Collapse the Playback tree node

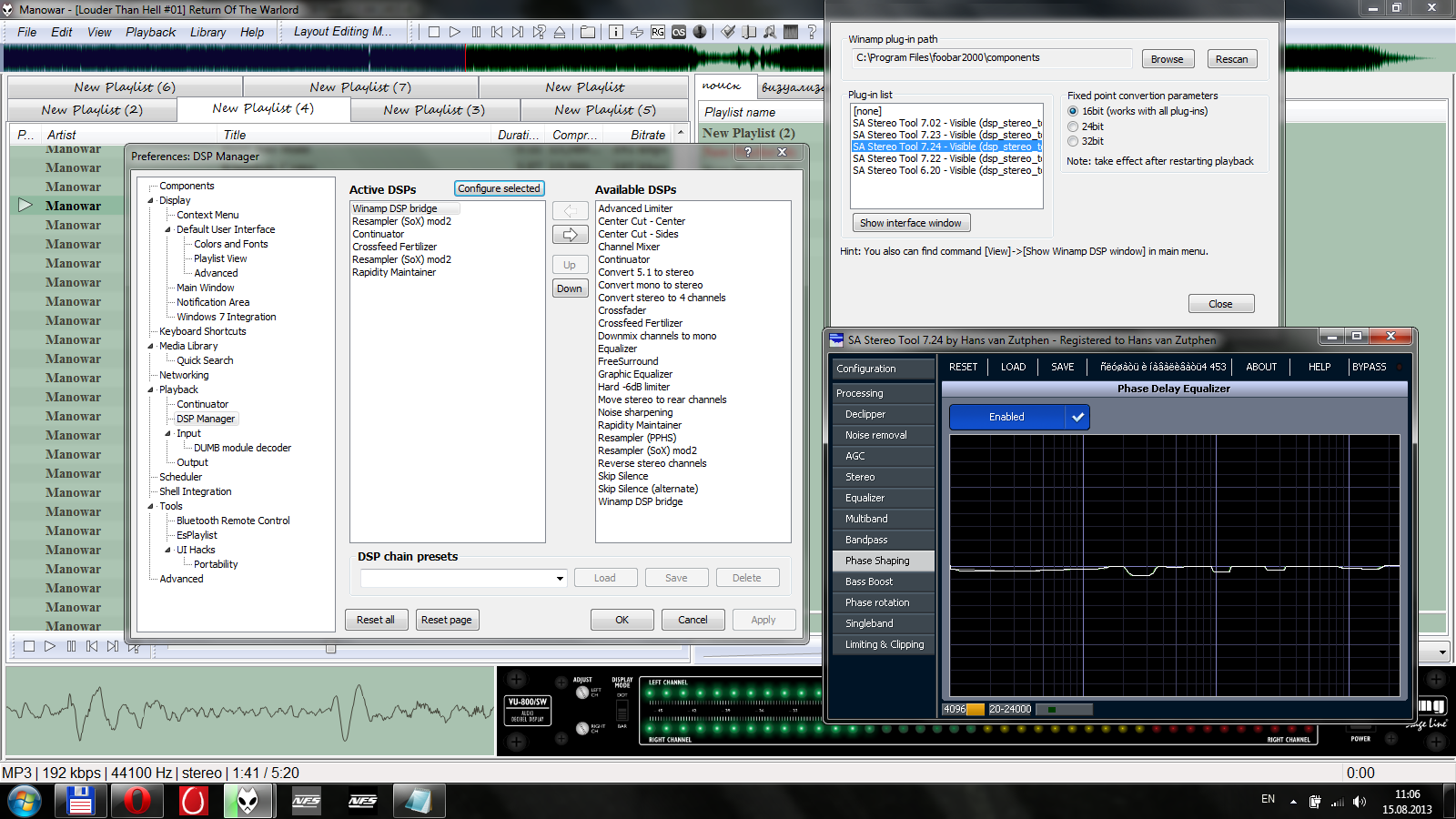click(151, 389)
